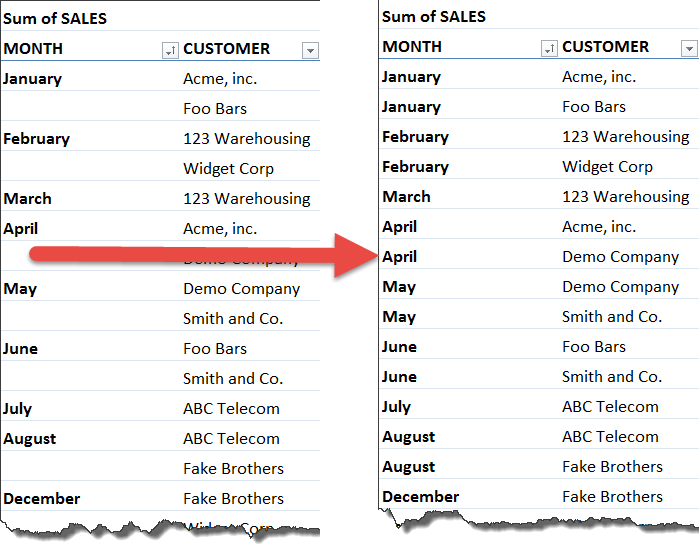
Task: Select the repeated April cell beside Demo Company
Action: tap(399, 257)
